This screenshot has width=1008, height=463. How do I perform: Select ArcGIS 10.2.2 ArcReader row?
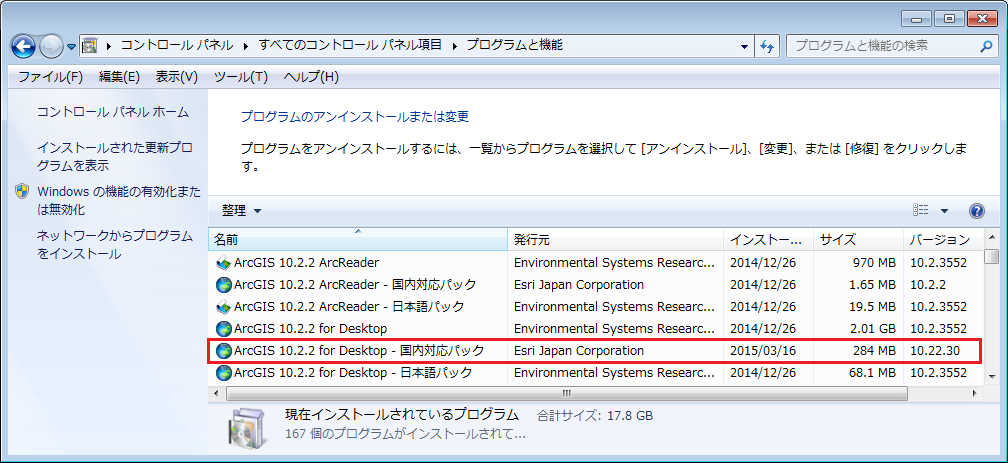tap(596, 262)
